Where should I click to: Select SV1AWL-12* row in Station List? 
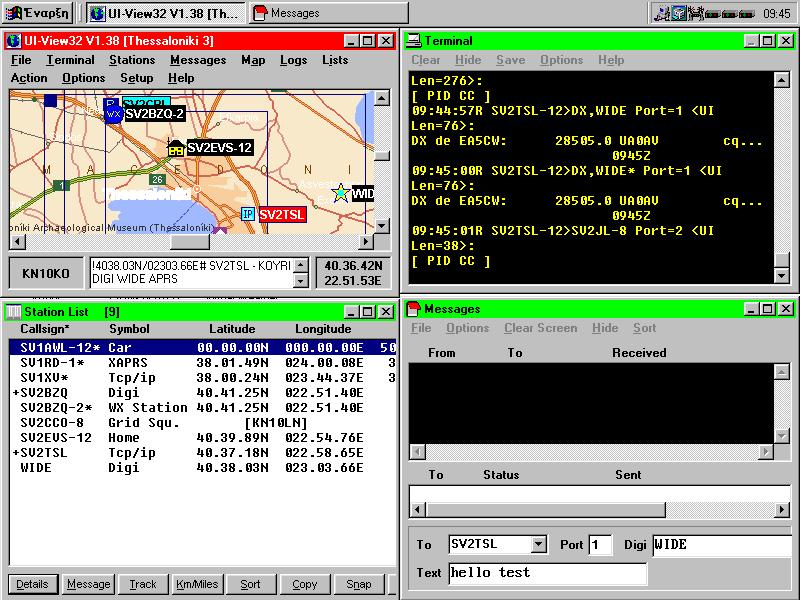point(203,347)
